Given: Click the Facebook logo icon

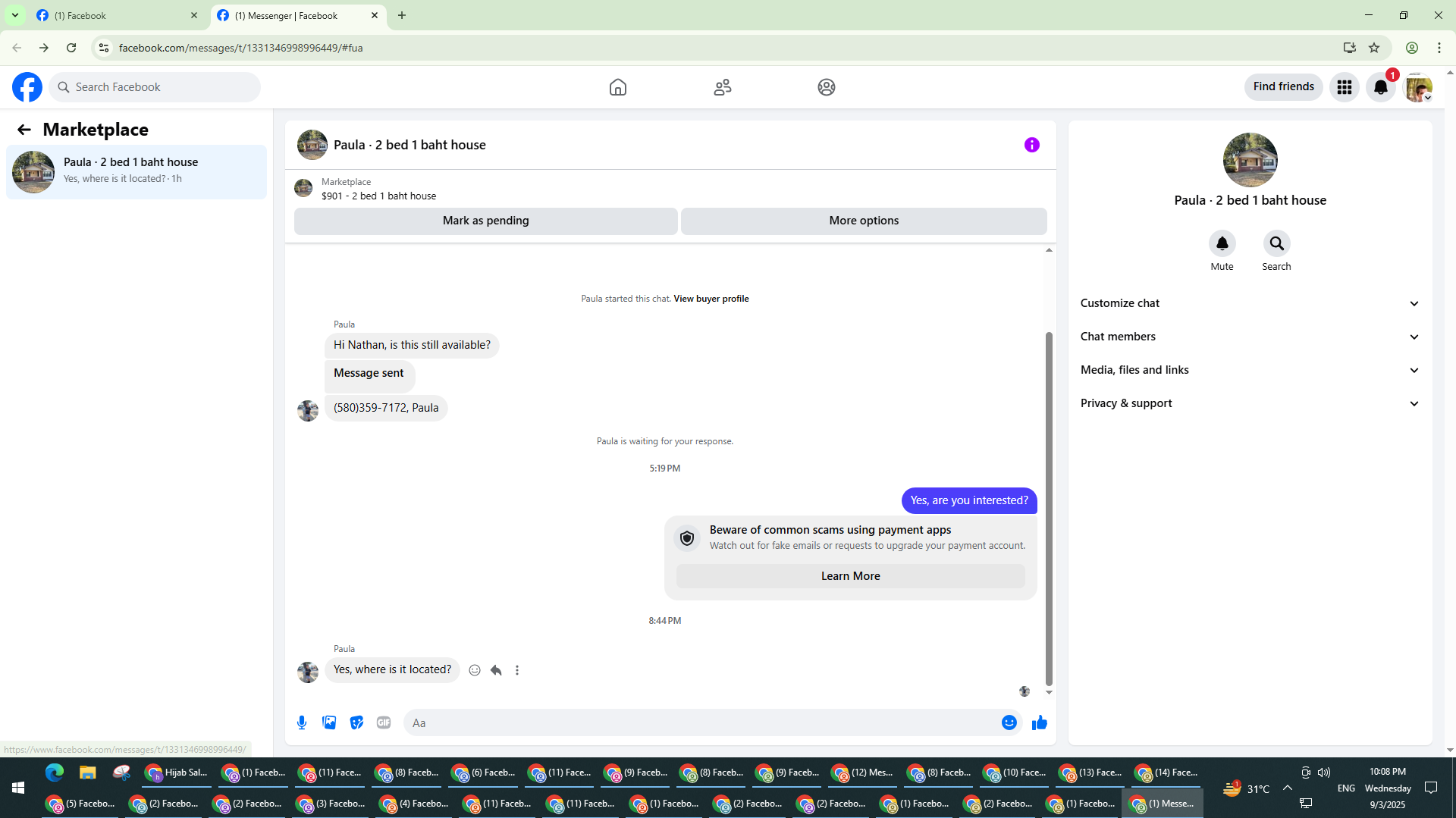Looking at the screenshot, I should point(27,87).
